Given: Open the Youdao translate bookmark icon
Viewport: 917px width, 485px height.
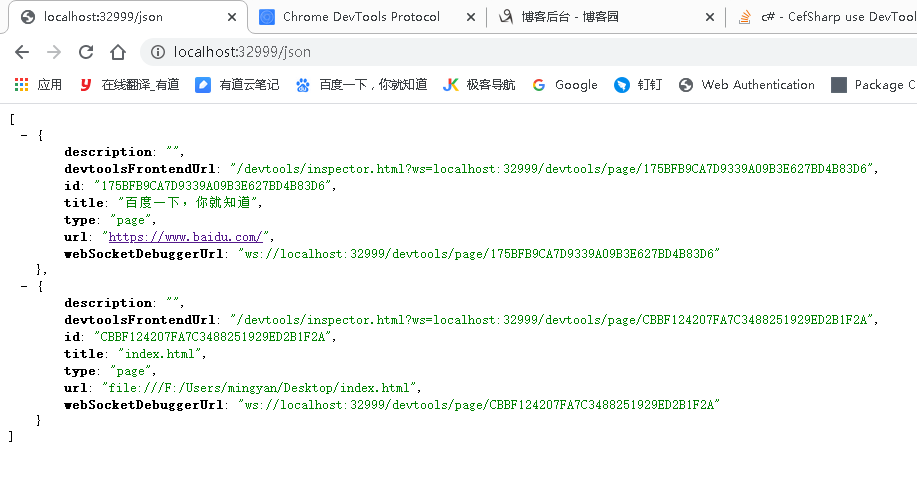Looking at the screenshot, I should 85,85.
